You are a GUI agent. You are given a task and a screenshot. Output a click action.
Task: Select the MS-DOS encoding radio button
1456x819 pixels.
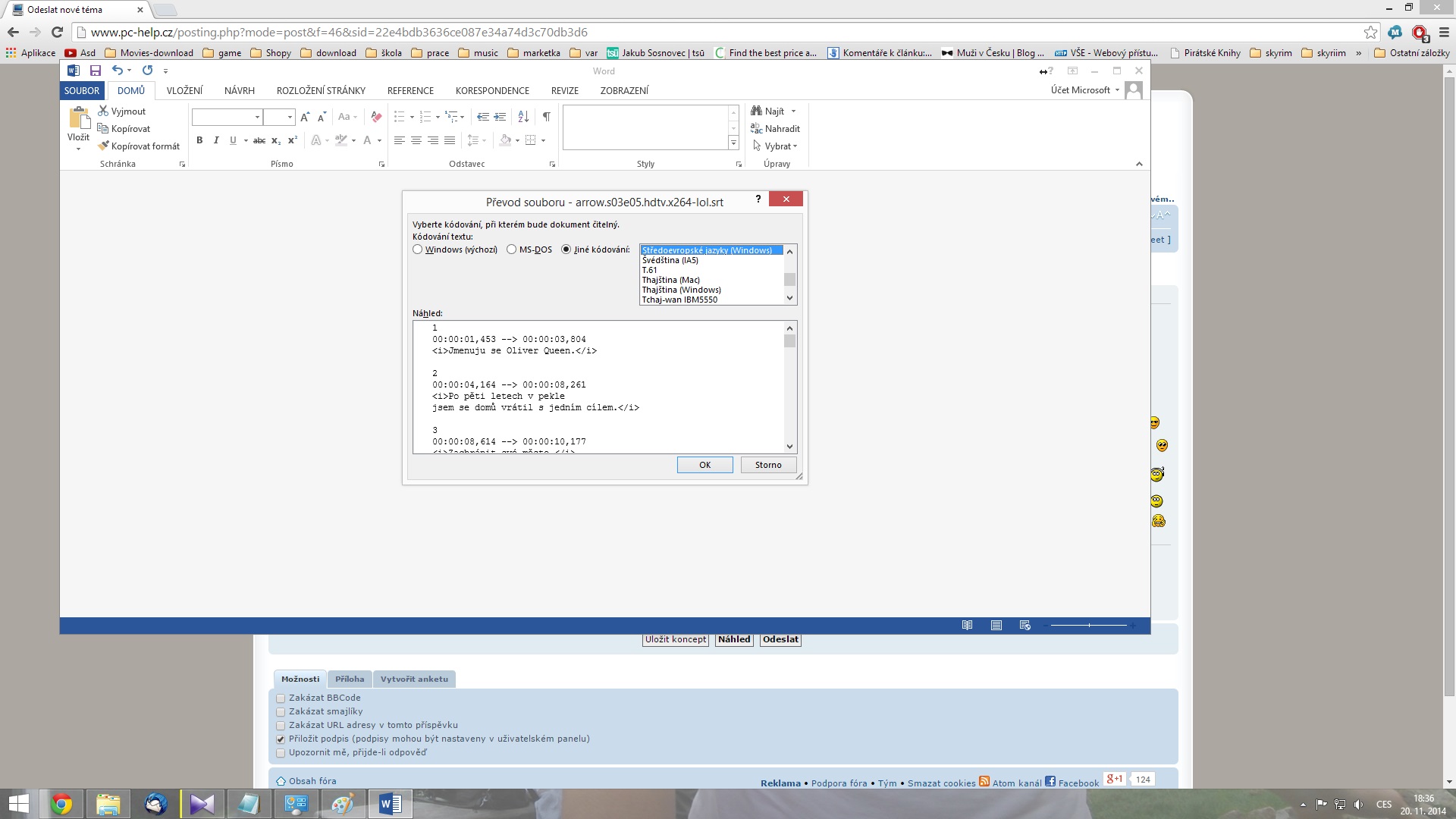(x=512, y=249)
